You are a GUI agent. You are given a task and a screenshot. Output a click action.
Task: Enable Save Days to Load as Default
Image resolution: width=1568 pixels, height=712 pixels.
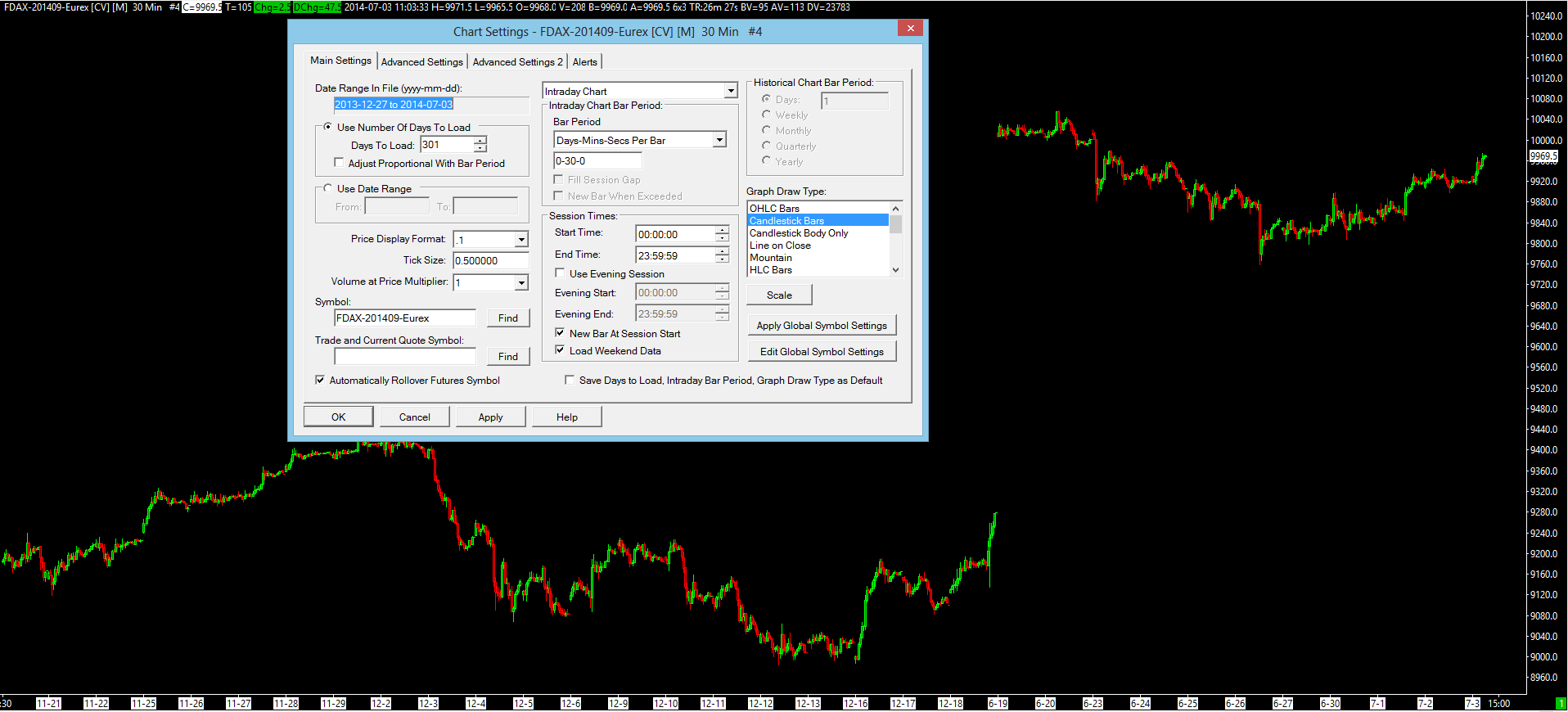(570, 380)
